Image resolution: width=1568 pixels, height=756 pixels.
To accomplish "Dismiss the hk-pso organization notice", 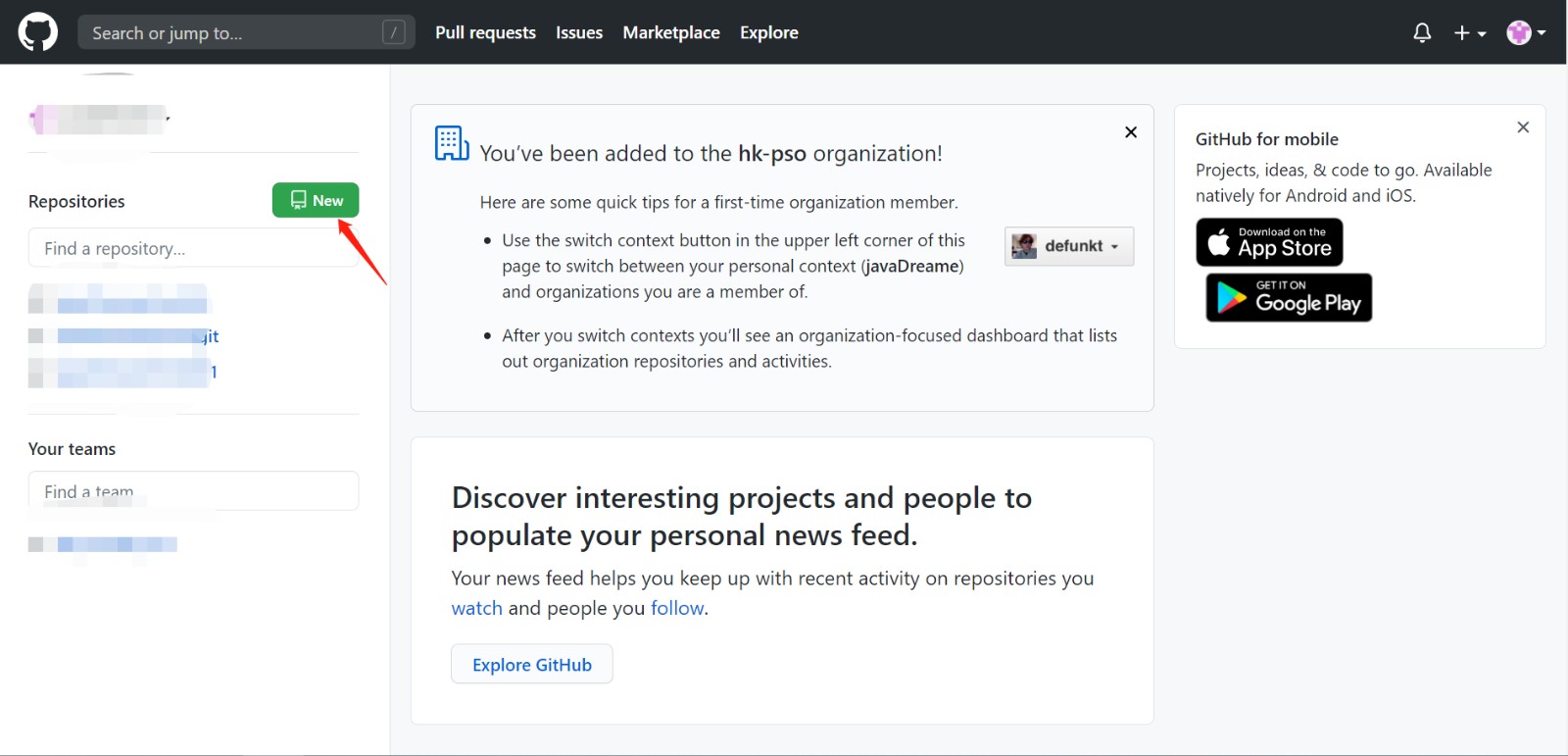I will [1130, 132].
